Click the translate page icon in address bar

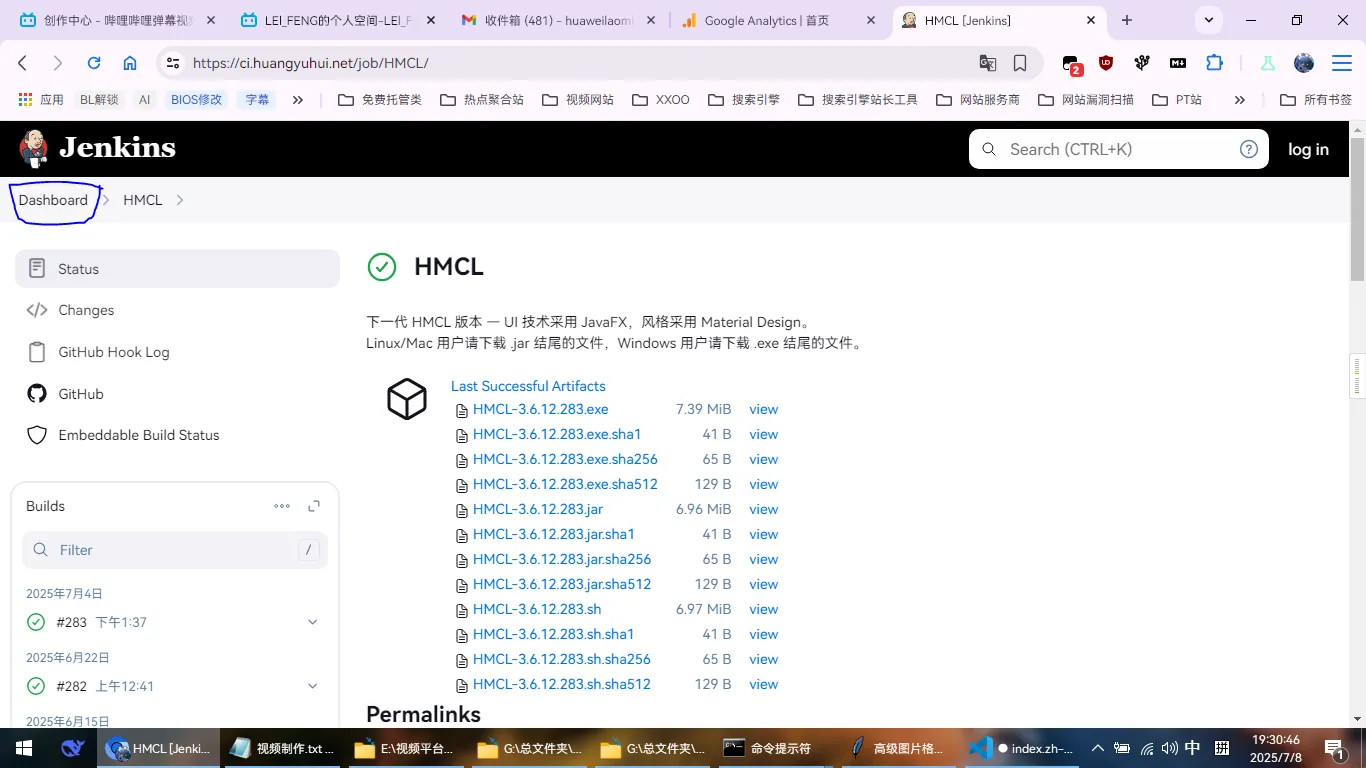[x=987, y=63]
